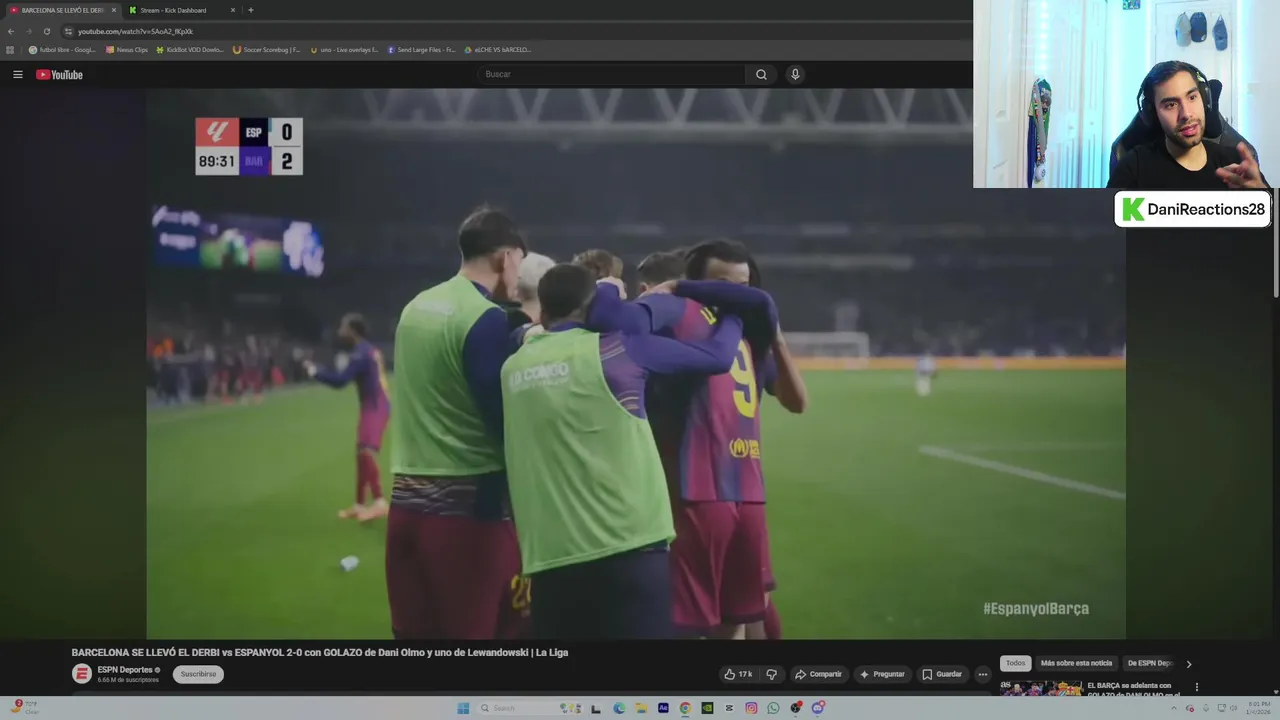Open the KickBot VOD Downloader bookmark
Viewport: 1280px width, 720px height.
point(190,49)
